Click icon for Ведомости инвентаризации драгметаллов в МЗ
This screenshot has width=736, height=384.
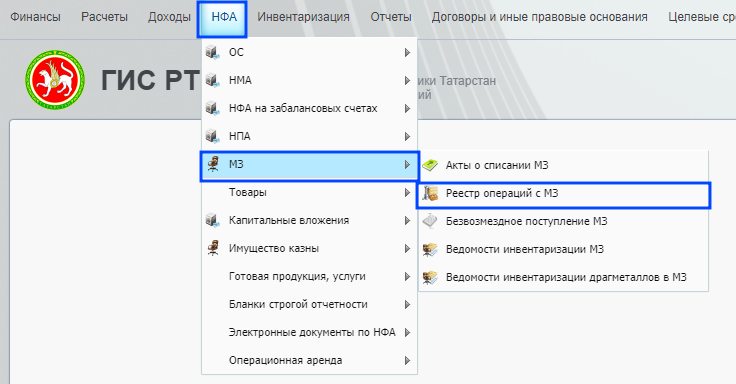click(x=430, y=277)
